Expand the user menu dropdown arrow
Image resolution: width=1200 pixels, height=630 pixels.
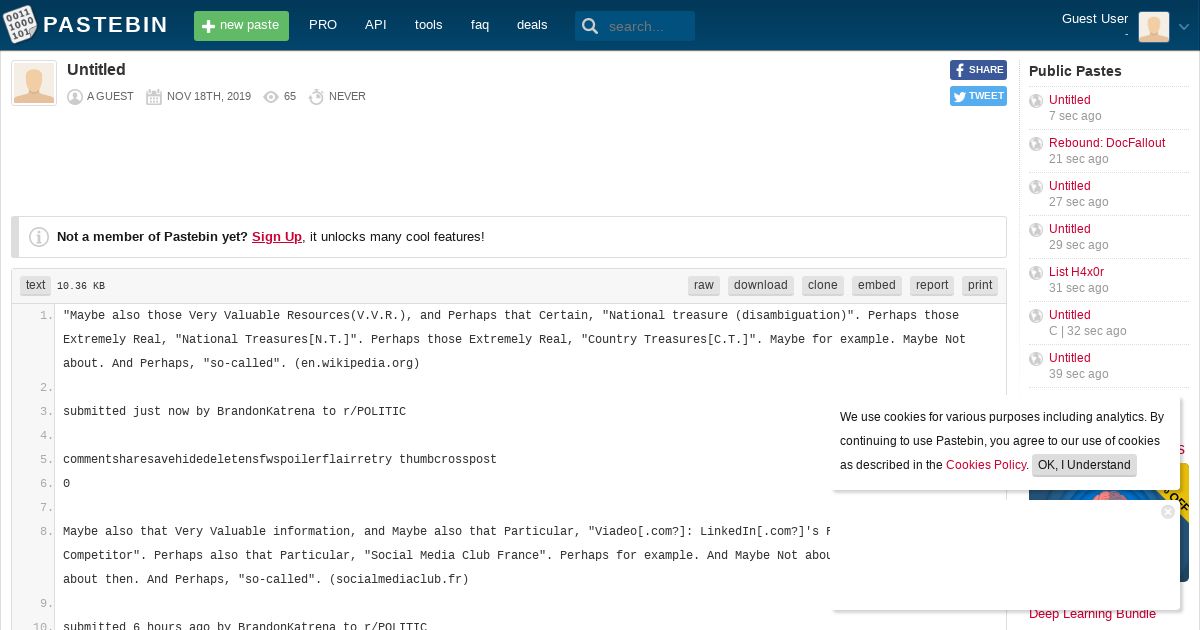(x=1184, y=28)
